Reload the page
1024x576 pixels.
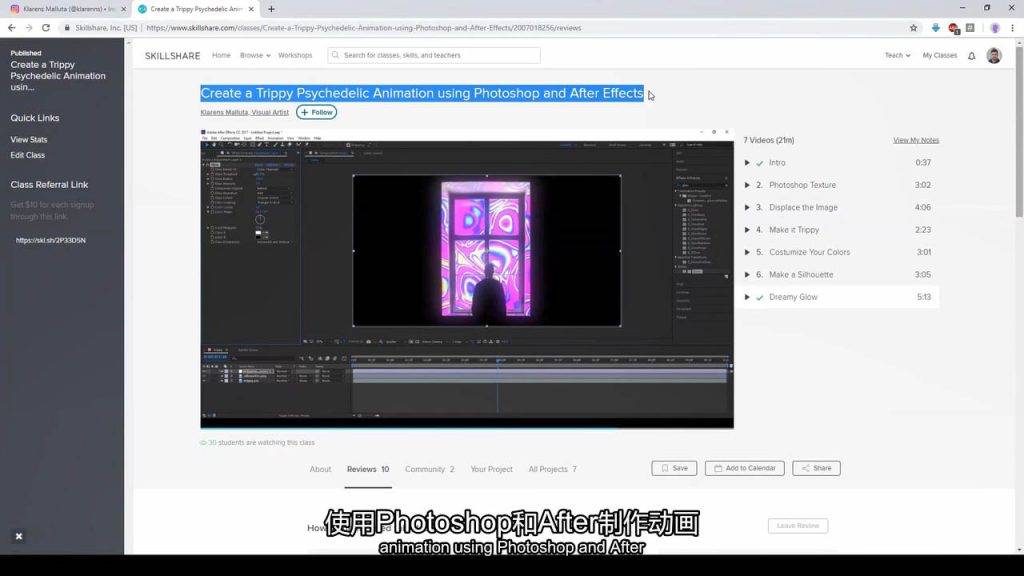46,28
